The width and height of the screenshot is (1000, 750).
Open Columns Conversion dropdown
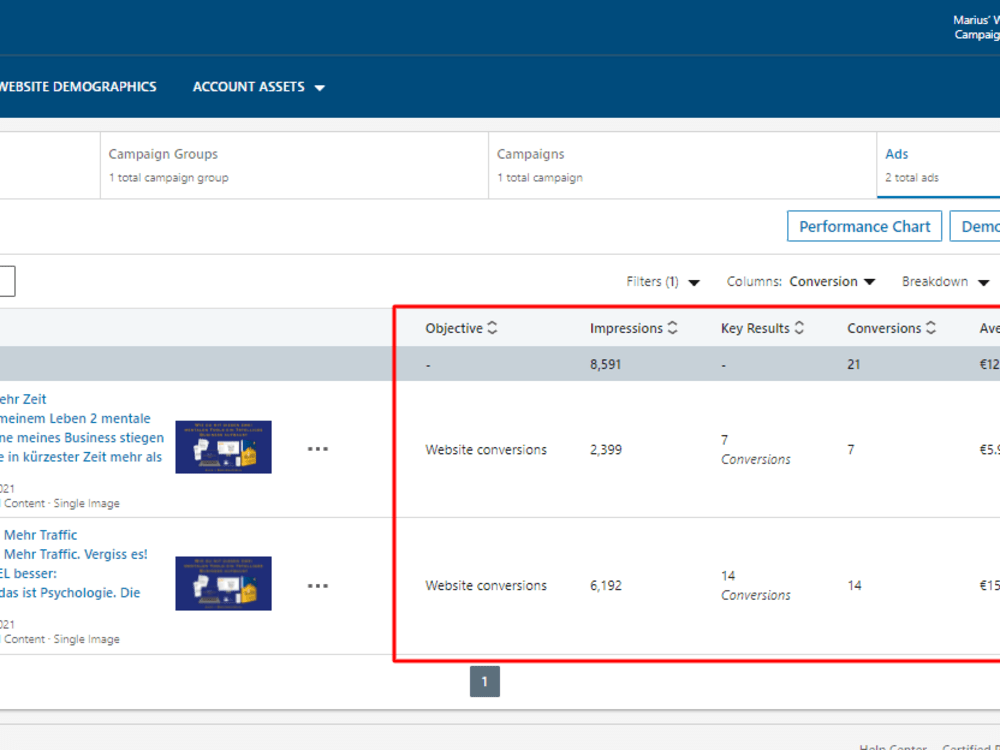(801, 282)
